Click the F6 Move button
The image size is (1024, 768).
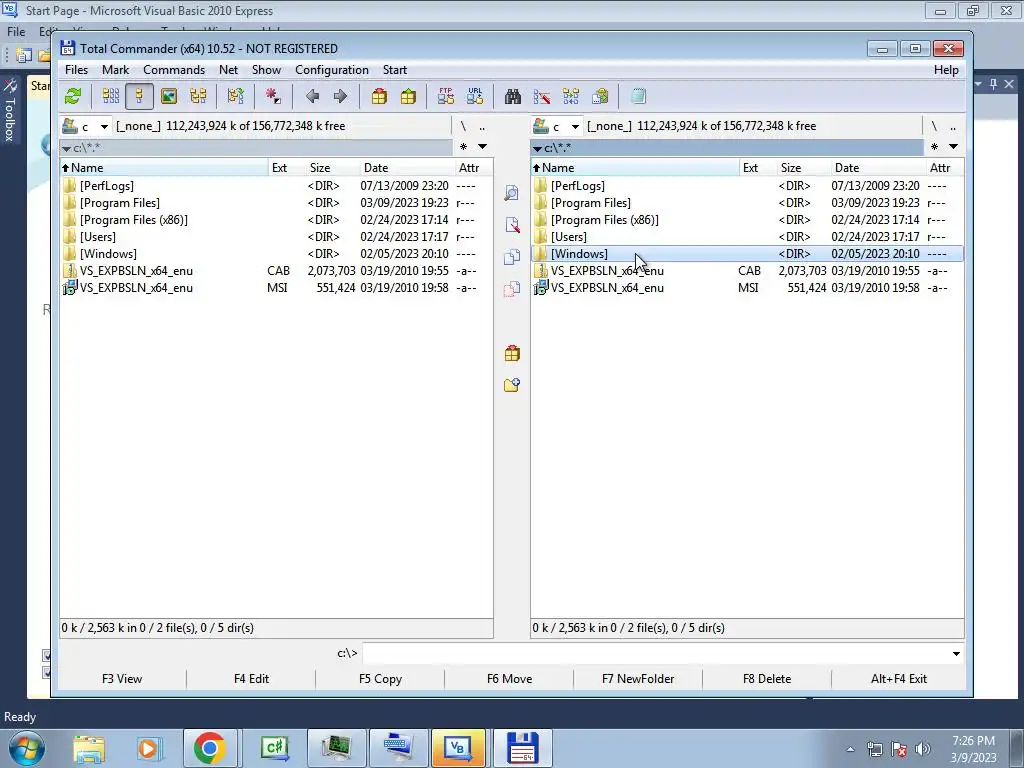pos(509,679)
